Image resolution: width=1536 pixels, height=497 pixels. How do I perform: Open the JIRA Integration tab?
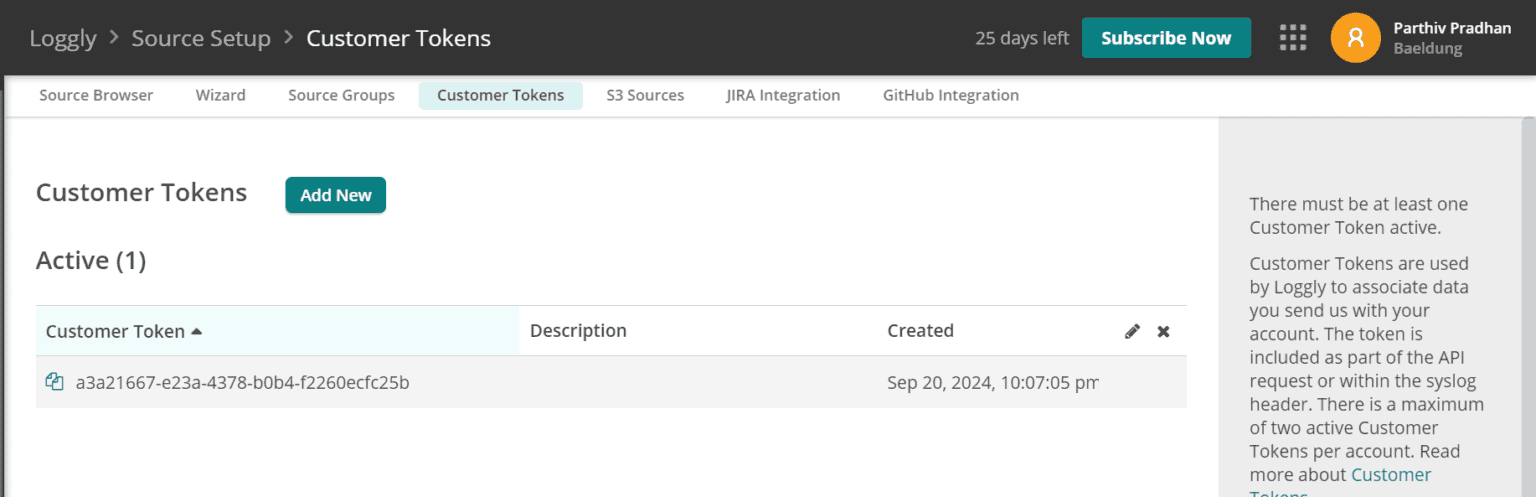click(x=783, y=96)
